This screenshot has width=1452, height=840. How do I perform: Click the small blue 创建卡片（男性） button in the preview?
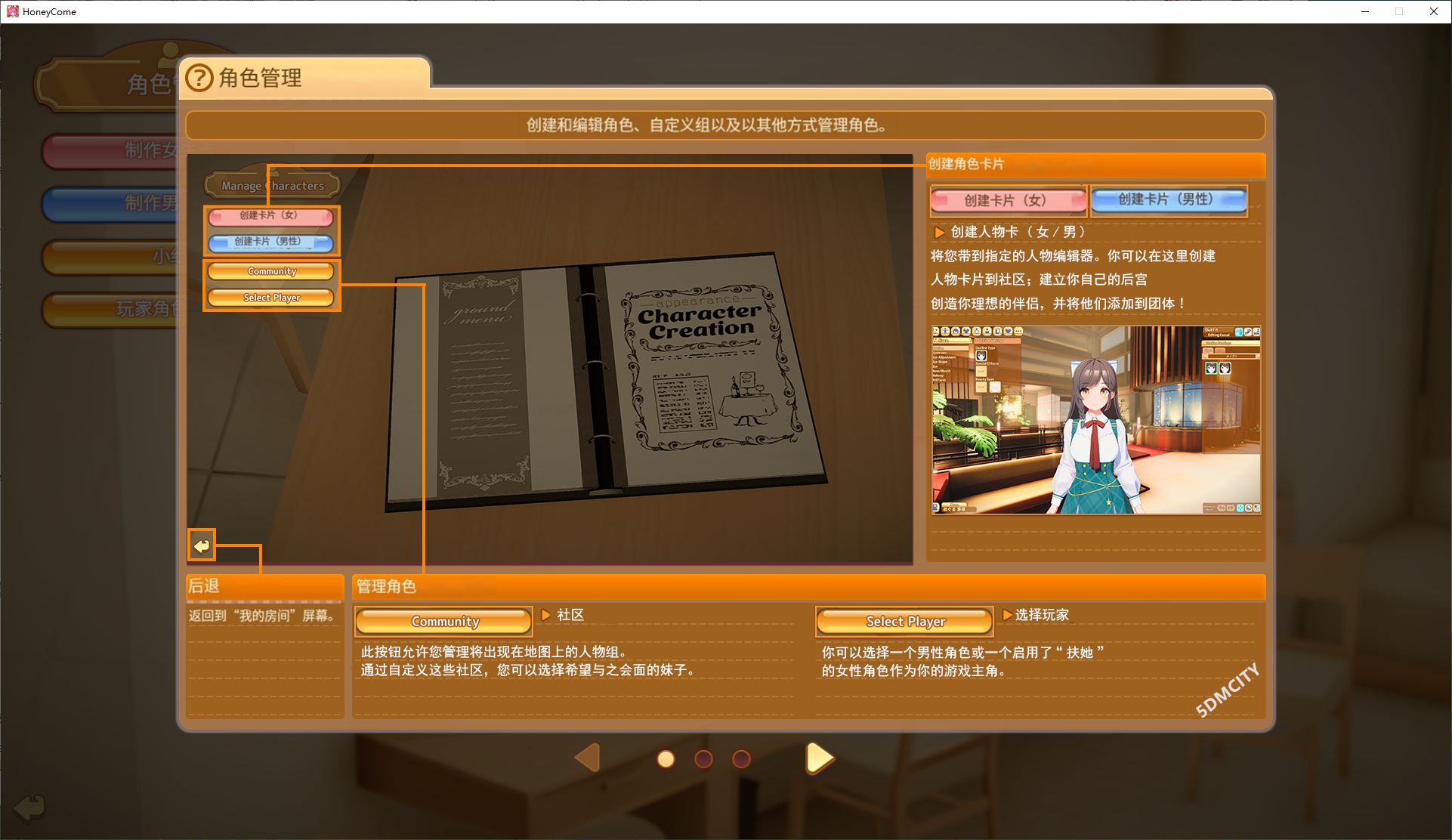(270, 242)
